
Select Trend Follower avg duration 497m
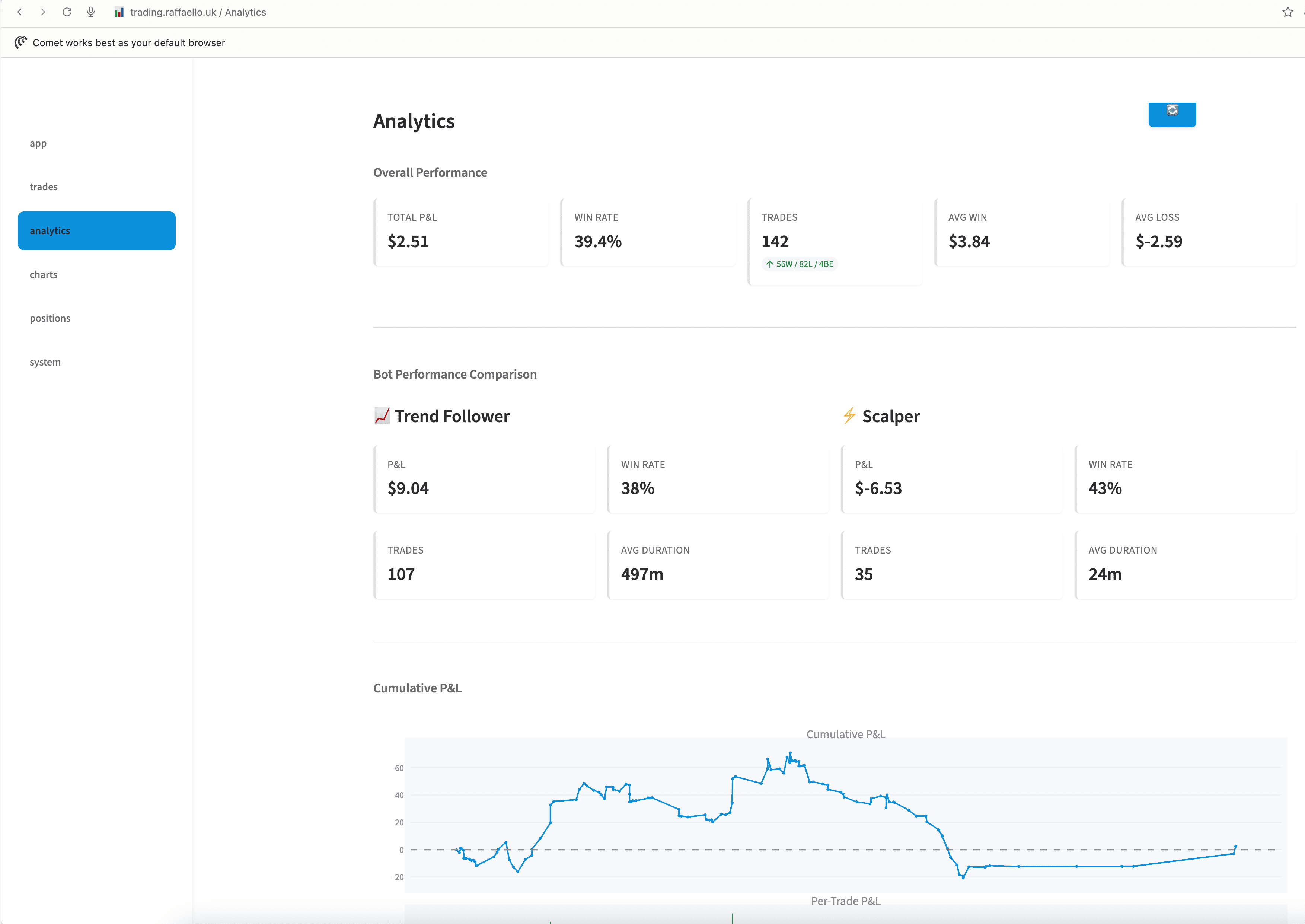click(x=642, y=574)
